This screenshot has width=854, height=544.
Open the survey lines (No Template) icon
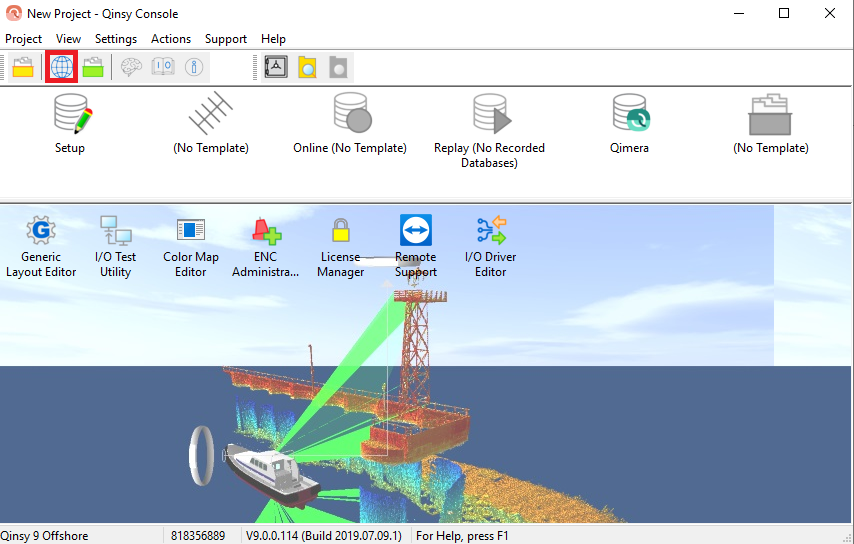coord(211,113)
